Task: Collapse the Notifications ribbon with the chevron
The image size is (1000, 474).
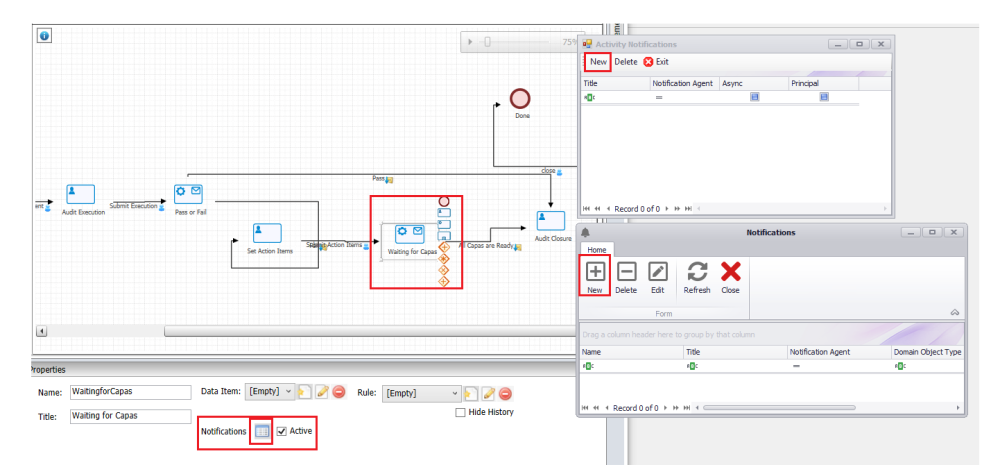Action: 955,312
